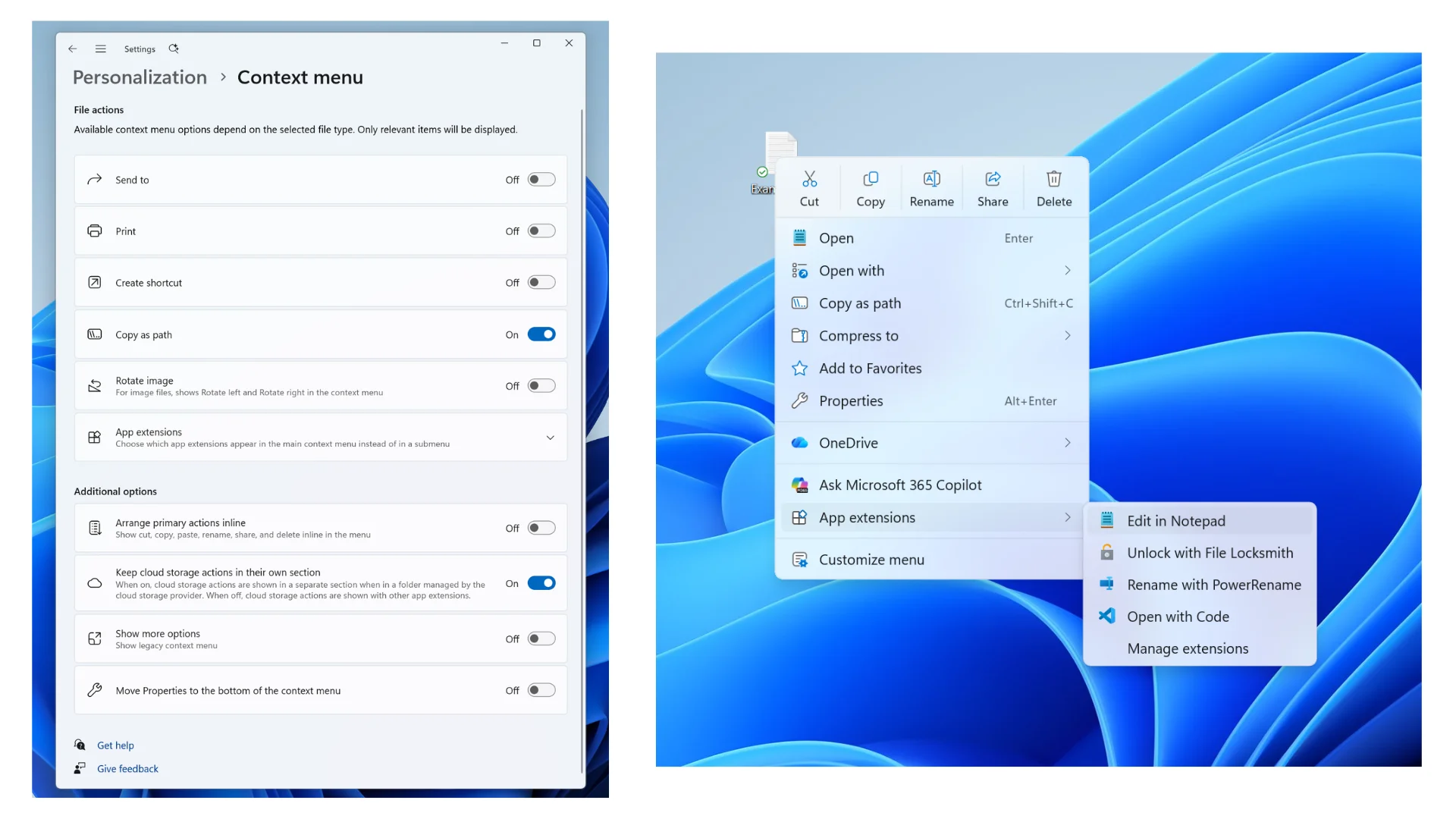Enable the Rotate image toggle
Image resolution: width=1456 pixels, height=819 pixels.
click(541, 386)
